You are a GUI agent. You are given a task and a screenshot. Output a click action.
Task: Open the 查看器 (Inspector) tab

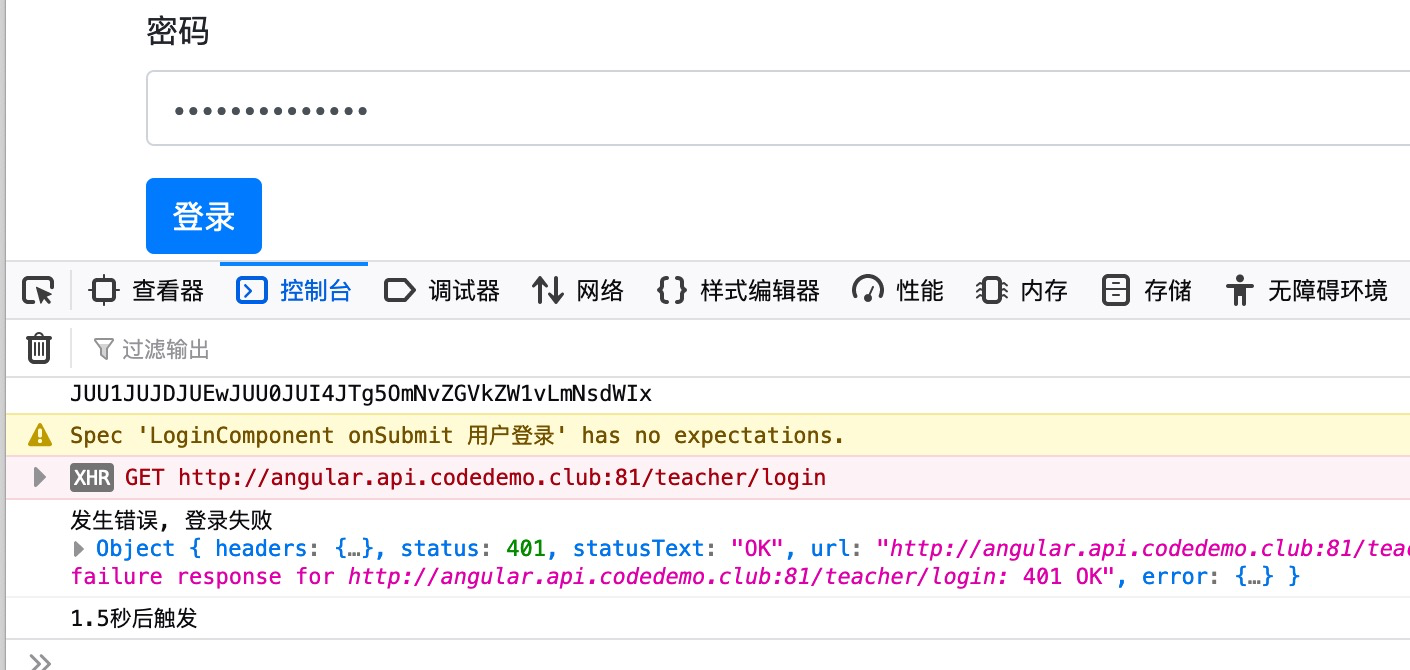(146, 291)
